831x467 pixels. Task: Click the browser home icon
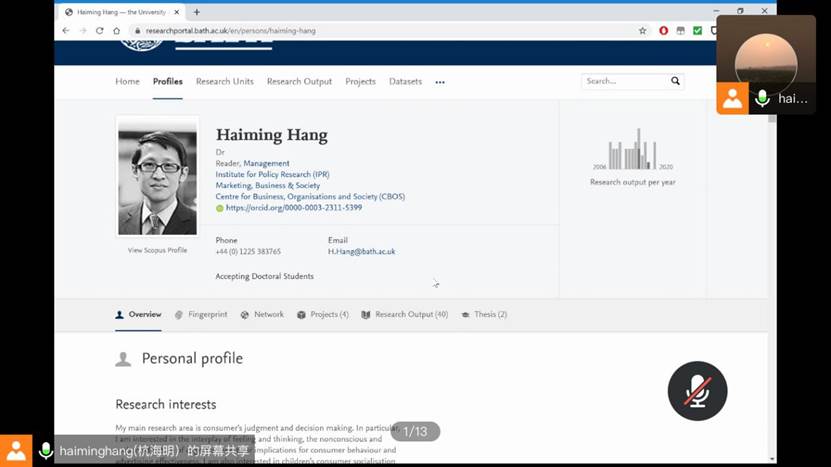click(116, 31)
